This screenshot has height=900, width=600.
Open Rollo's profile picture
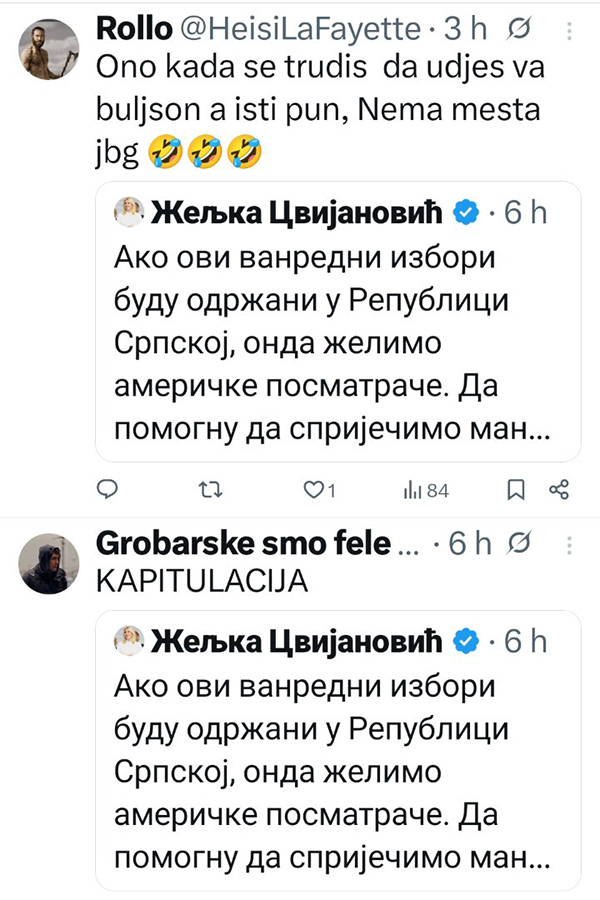coord(48,49)
